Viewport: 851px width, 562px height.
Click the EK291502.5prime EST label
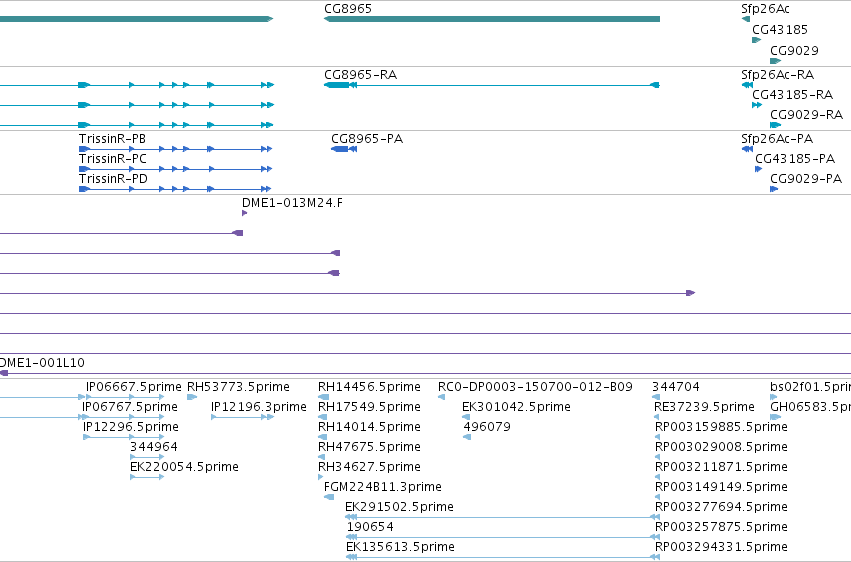pyautogui.click(x=399, y=507)
